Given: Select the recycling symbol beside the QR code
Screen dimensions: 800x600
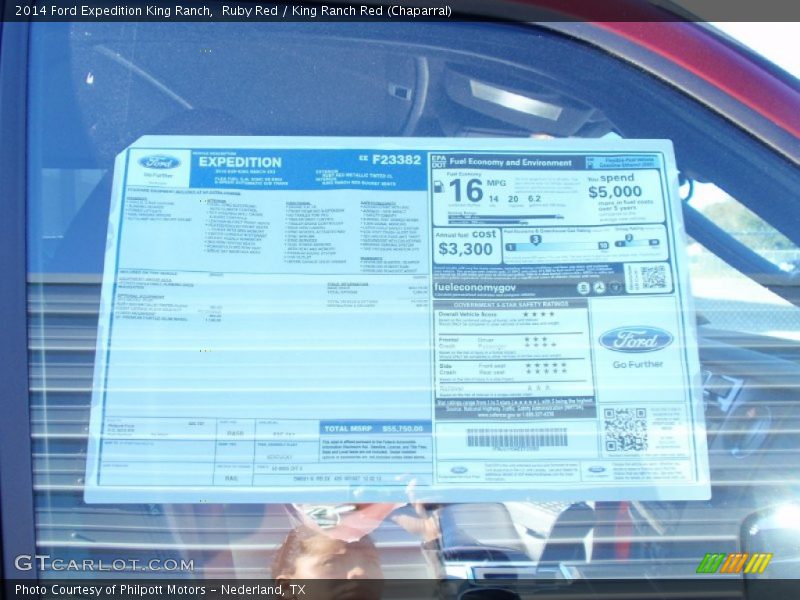Looking at the screenshot, I should click(600, 288).
